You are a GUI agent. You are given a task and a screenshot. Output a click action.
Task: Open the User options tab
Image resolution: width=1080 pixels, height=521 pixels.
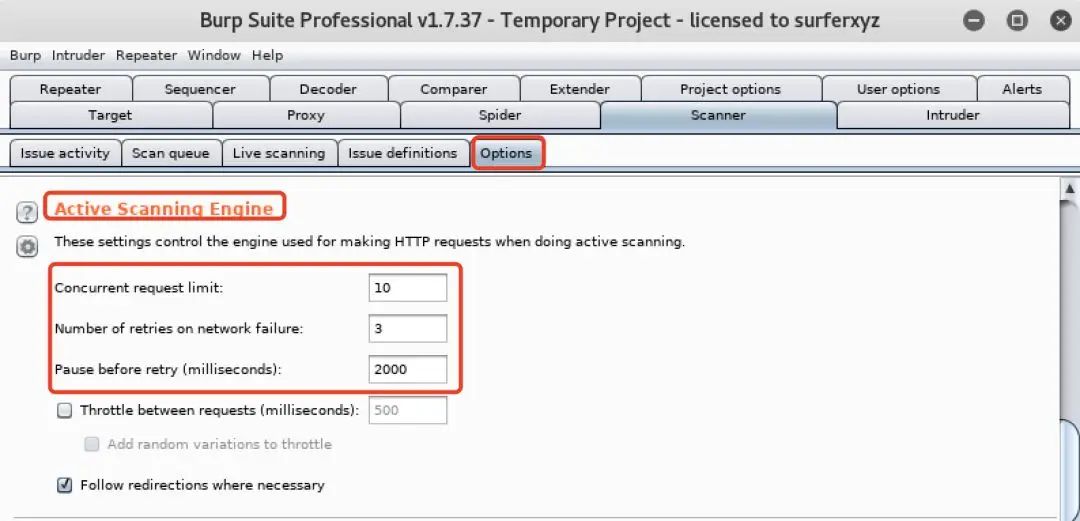click(x=899, y=89)
